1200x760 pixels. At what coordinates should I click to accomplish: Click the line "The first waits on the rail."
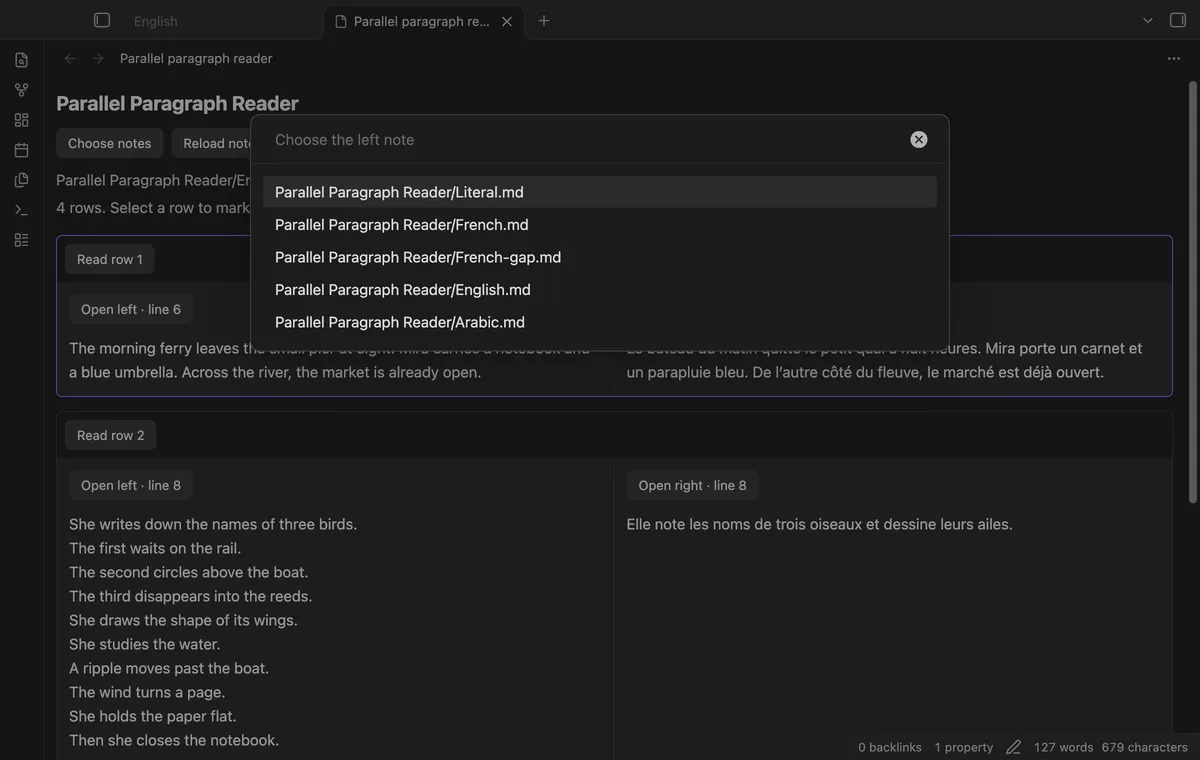coord(155,548)
